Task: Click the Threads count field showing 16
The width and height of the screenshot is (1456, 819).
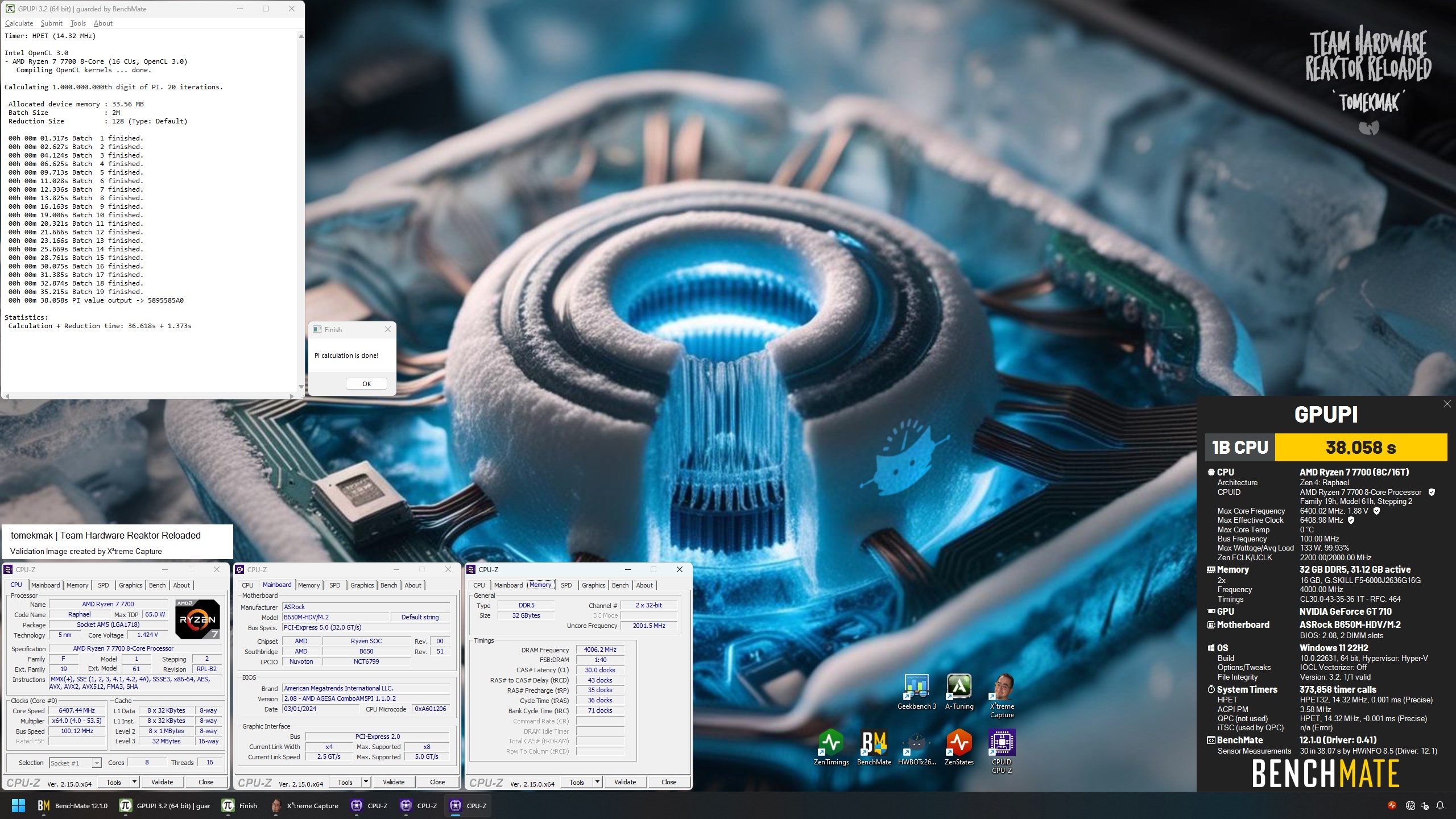Action: 210,763
